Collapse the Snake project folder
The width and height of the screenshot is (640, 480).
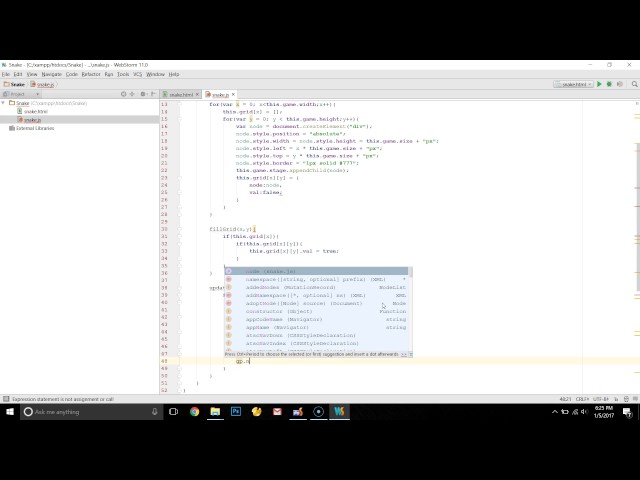tap(4, 103)
